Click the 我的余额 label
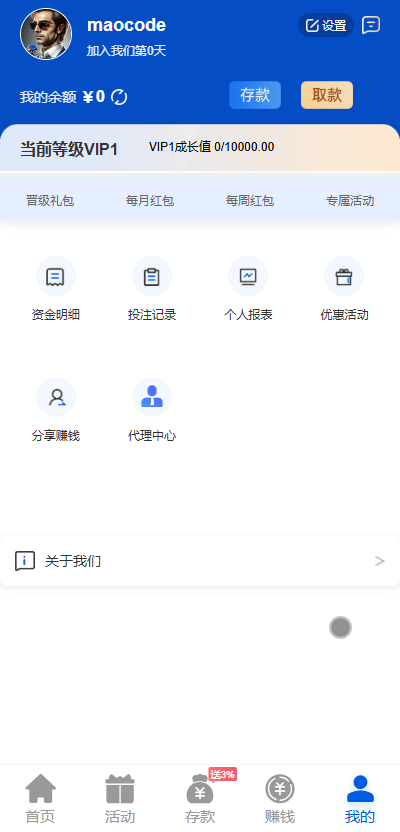 point(48,97)
